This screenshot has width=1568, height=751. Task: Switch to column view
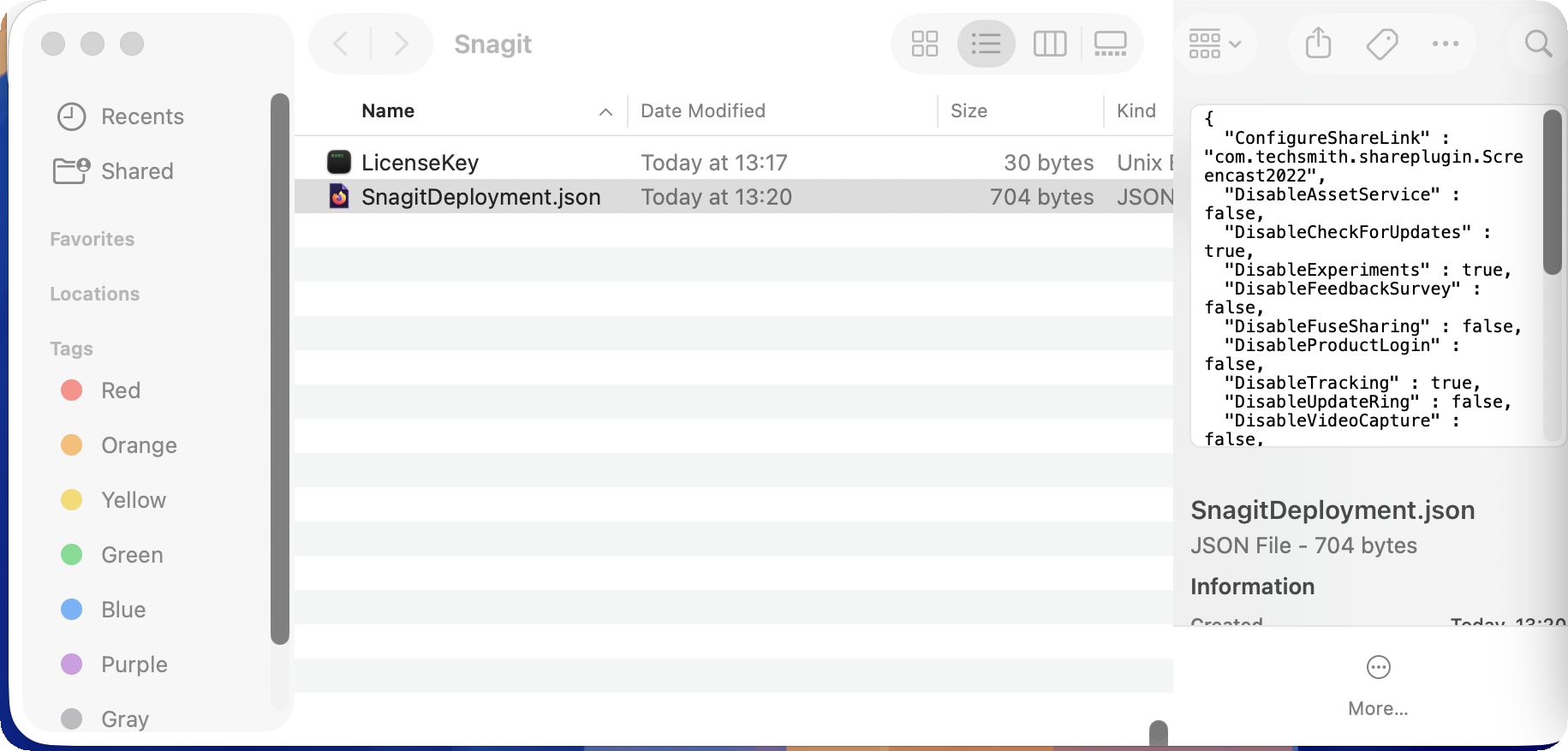(1050, 44)
